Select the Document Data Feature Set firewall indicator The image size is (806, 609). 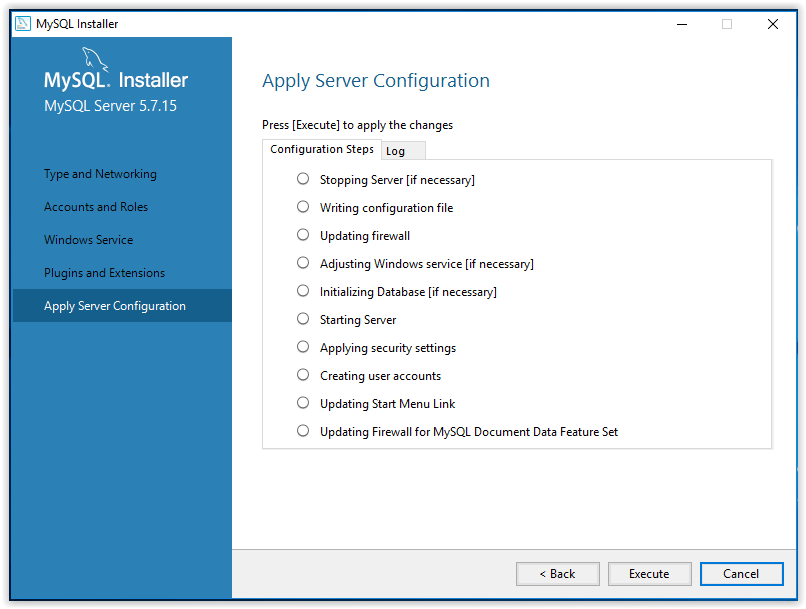pyautogui.click(x=303, y=431)
